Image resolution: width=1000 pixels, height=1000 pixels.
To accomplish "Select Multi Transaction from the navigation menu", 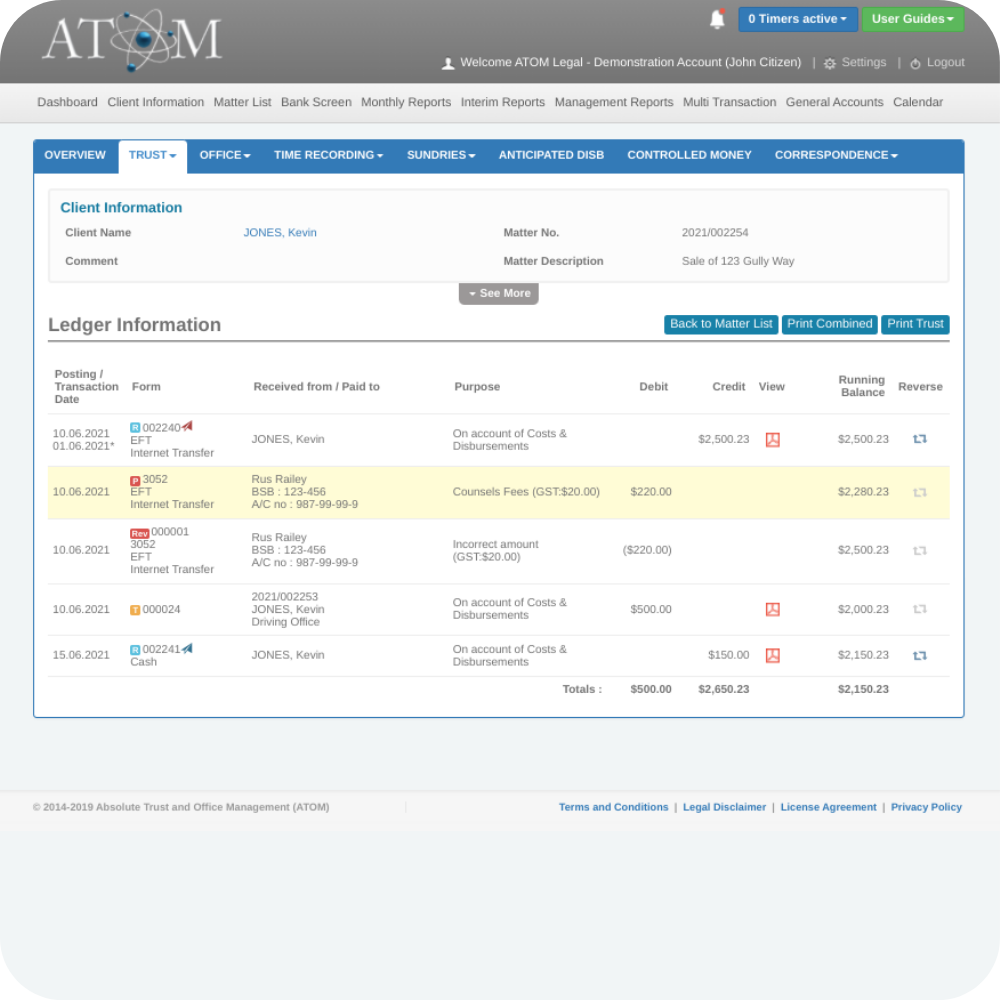I will click(x=729, y=102).
